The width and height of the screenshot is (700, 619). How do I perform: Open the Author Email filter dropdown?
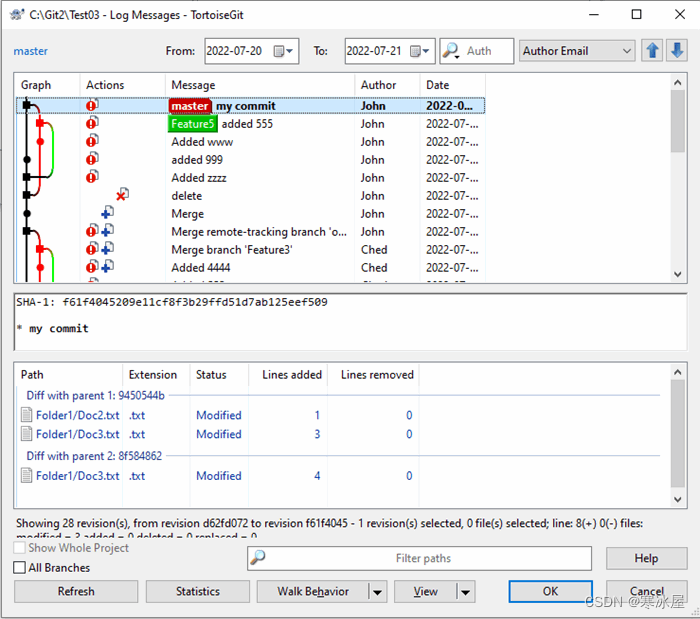[x=577, y=51]
